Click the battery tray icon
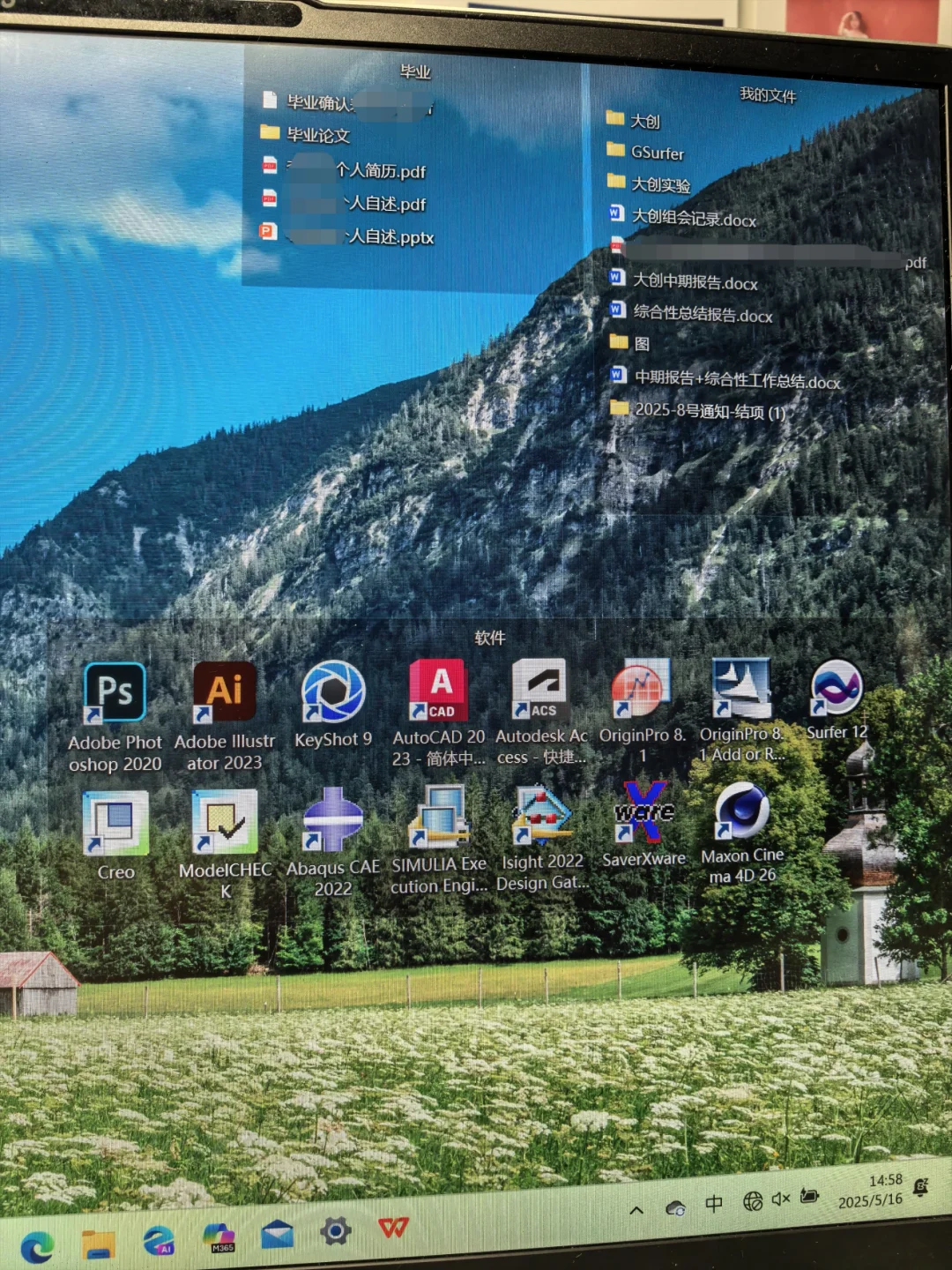The width and height of the screenshot is (952, 1270). (x=809, y=1197)
